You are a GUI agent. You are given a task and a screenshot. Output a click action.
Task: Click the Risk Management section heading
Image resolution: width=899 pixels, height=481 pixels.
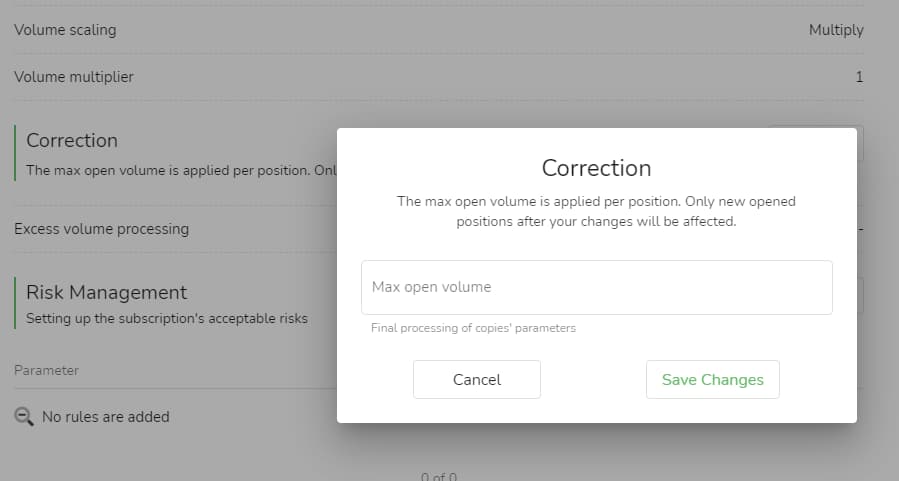(x=107, y=292)
